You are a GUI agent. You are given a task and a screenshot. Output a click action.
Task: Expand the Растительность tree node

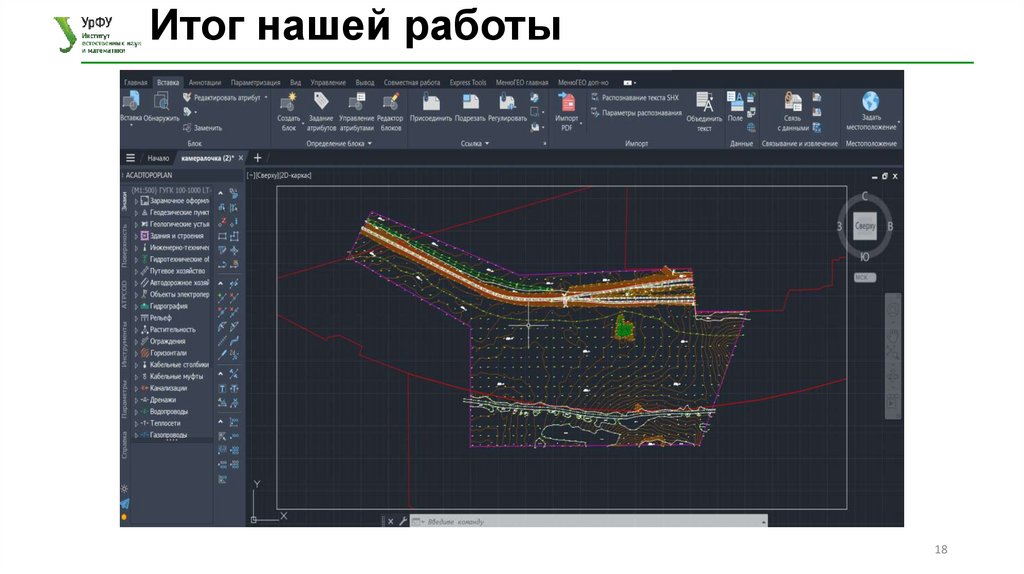tap(136, 330)
